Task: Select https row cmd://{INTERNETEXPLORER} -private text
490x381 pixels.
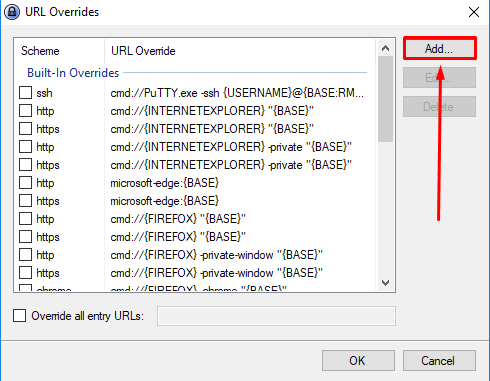Action: pyautogui.click(x=231, y=165)
